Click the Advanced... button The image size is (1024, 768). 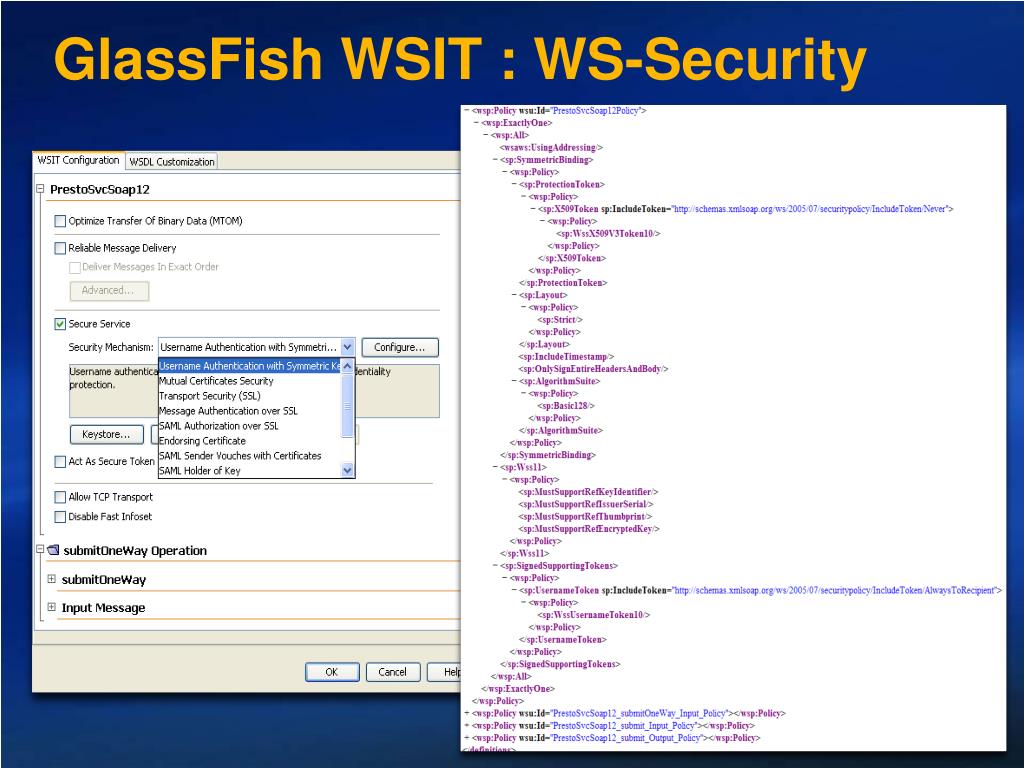109,291
